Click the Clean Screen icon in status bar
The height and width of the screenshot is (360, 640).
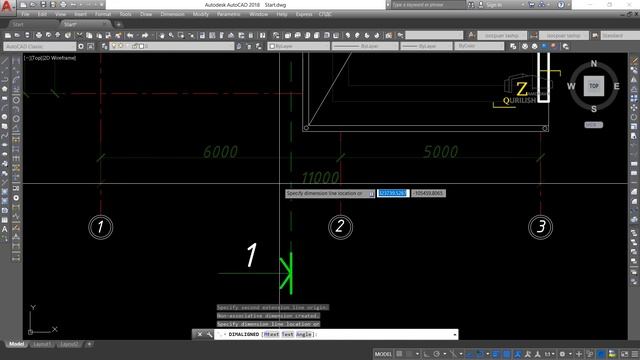pyautogui.click(x=624, y=354)
